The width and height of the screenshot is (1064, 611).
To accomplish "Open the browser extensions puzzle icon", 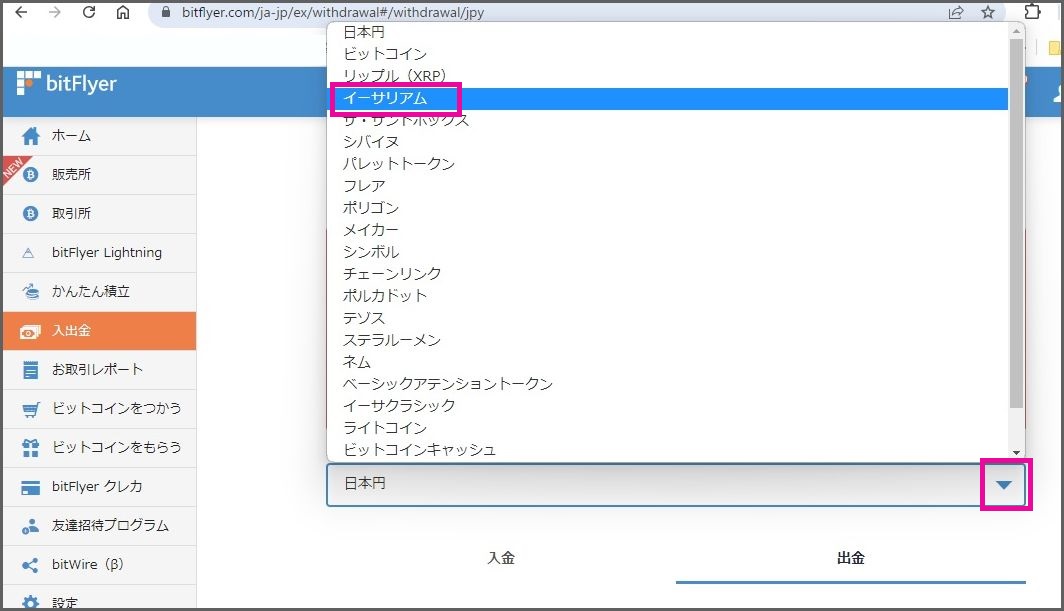I will [x=1032, y=12].
